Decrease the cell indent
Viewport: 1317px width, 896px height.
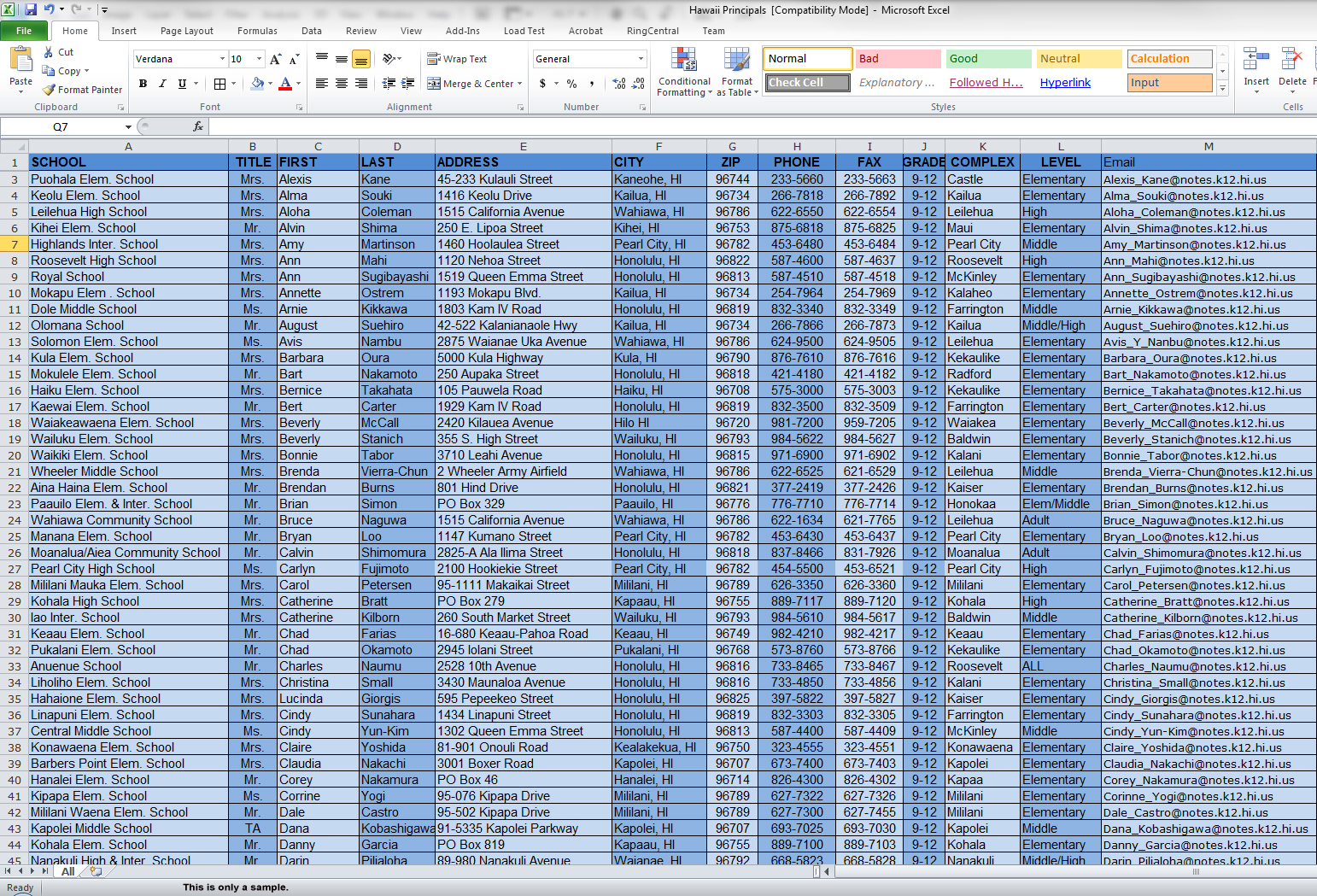pyautogui.click(x=389, y=84)
